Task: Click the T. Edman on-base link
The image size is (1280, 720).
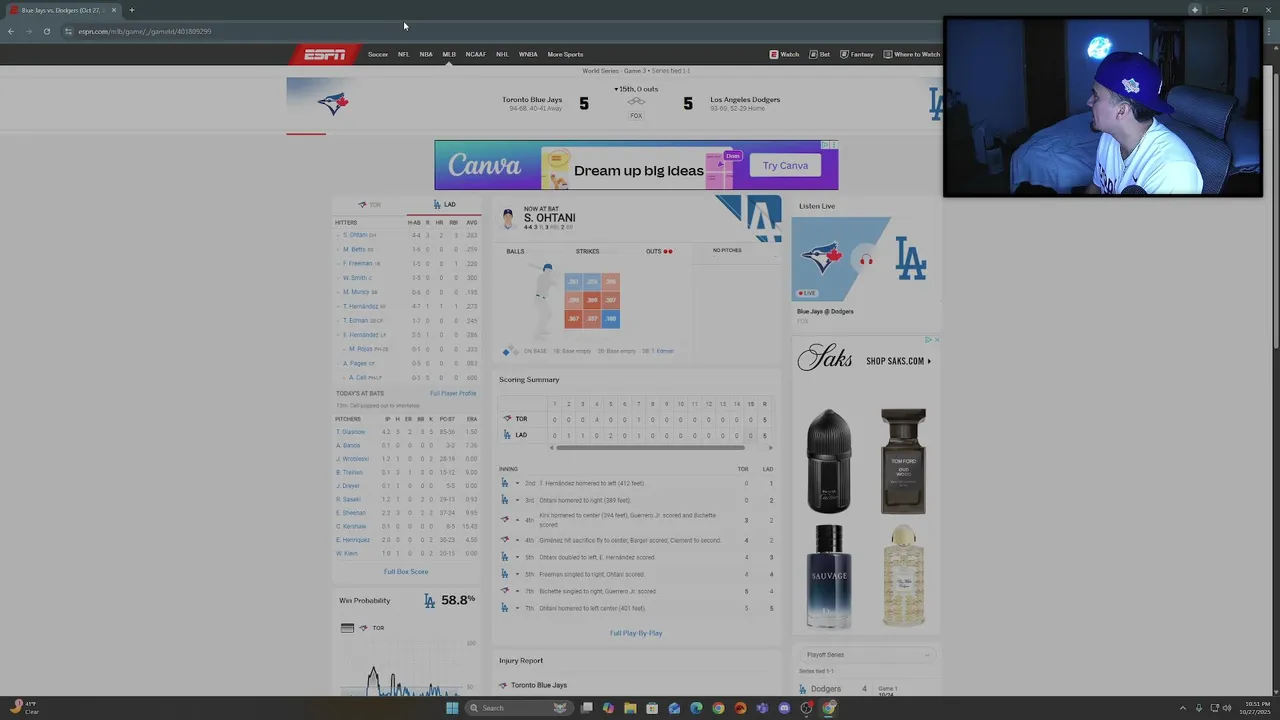Action: click(x=662, y=351)
